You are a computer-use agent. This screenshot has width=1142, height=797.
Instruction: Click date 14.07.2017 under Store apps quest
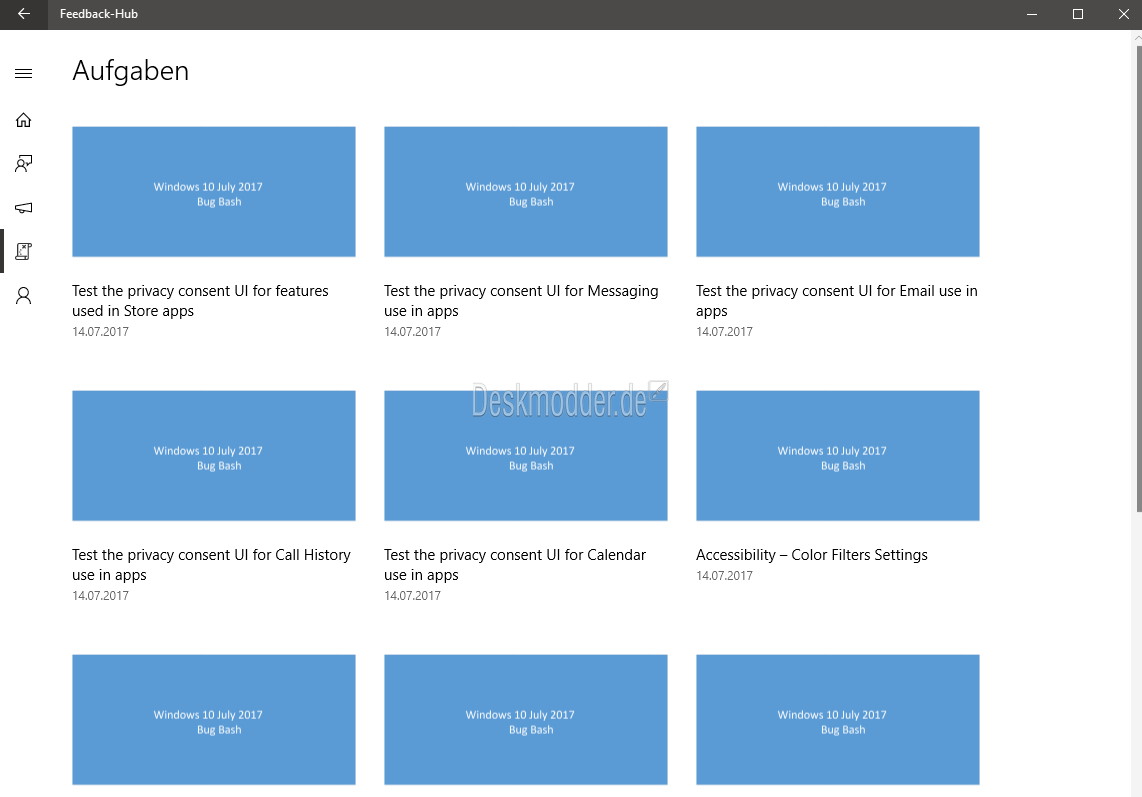point(101,331)
